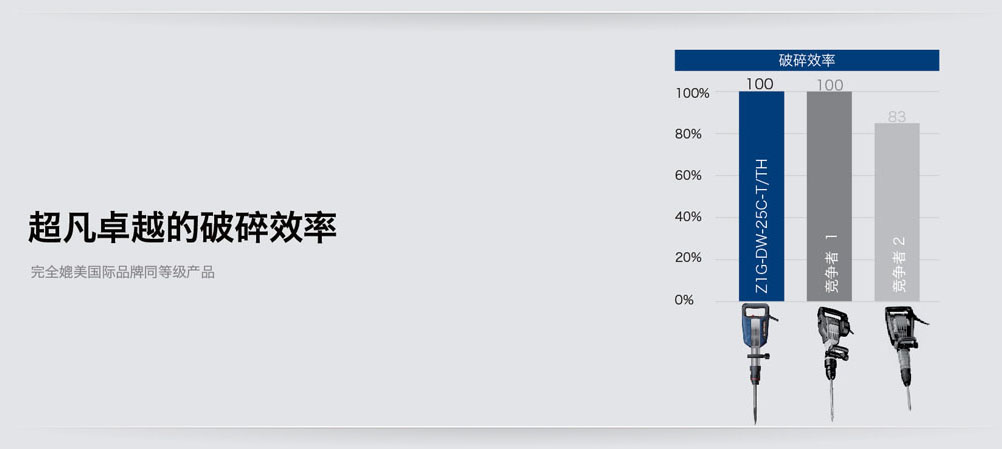Screen dimensions: 1002x449
Task: Click the 100 value above the dark gray bar
Action: [829, 85]
